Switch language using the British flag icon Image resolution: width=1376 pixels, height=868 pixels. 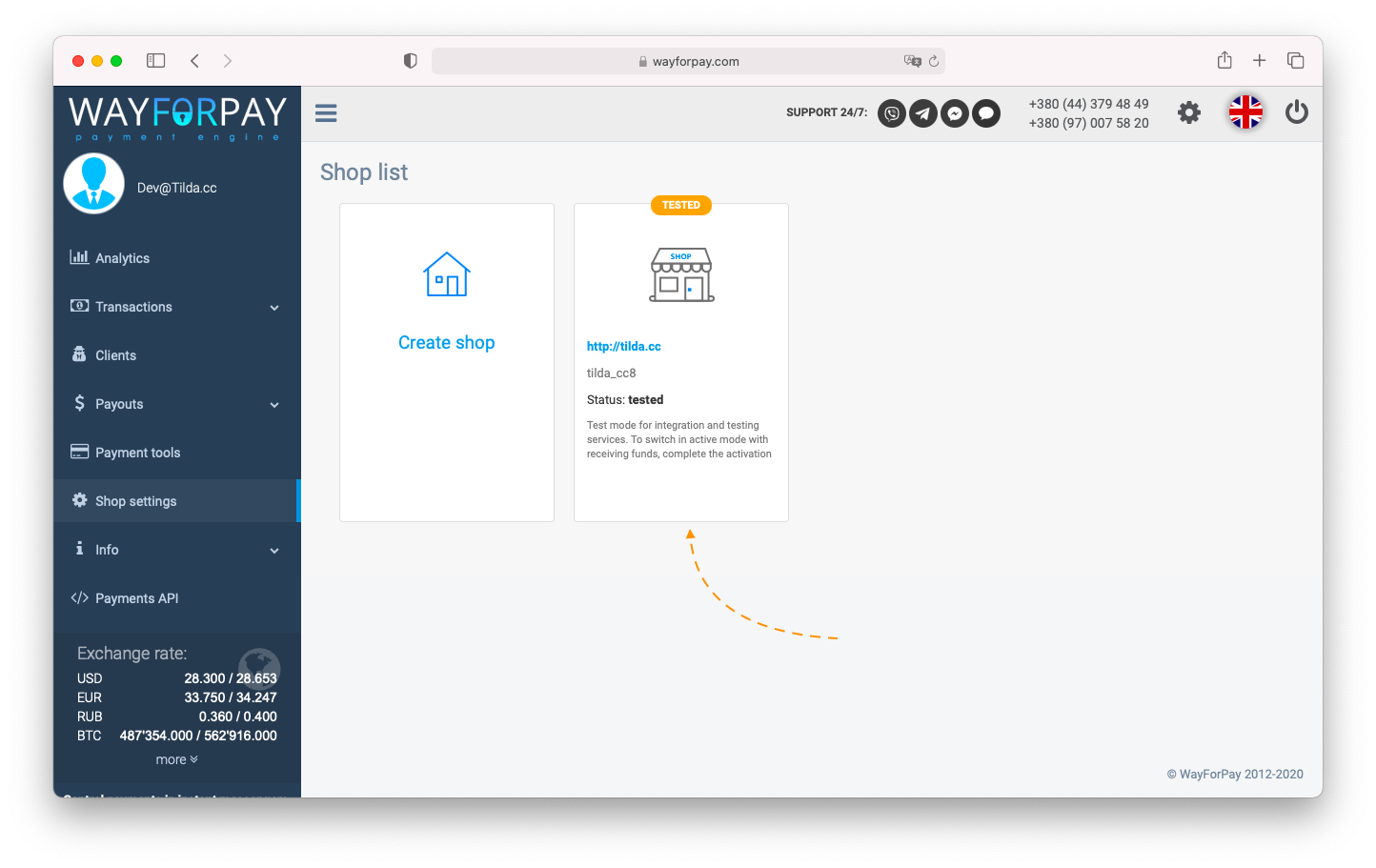[x=1245, y=112]
